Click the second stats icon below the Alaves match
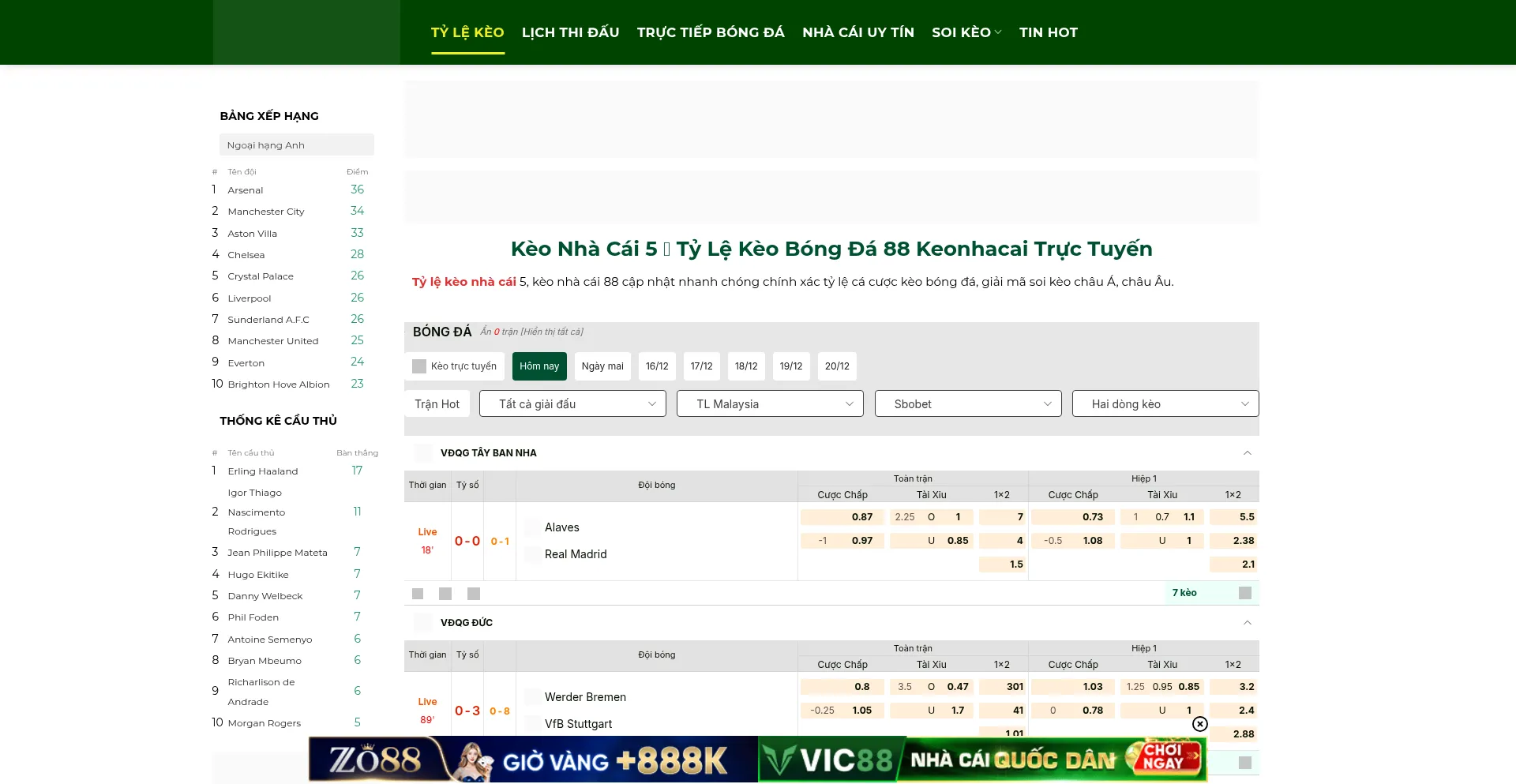The width and height of the screenshot is (1516, 784). click(445, 593)
